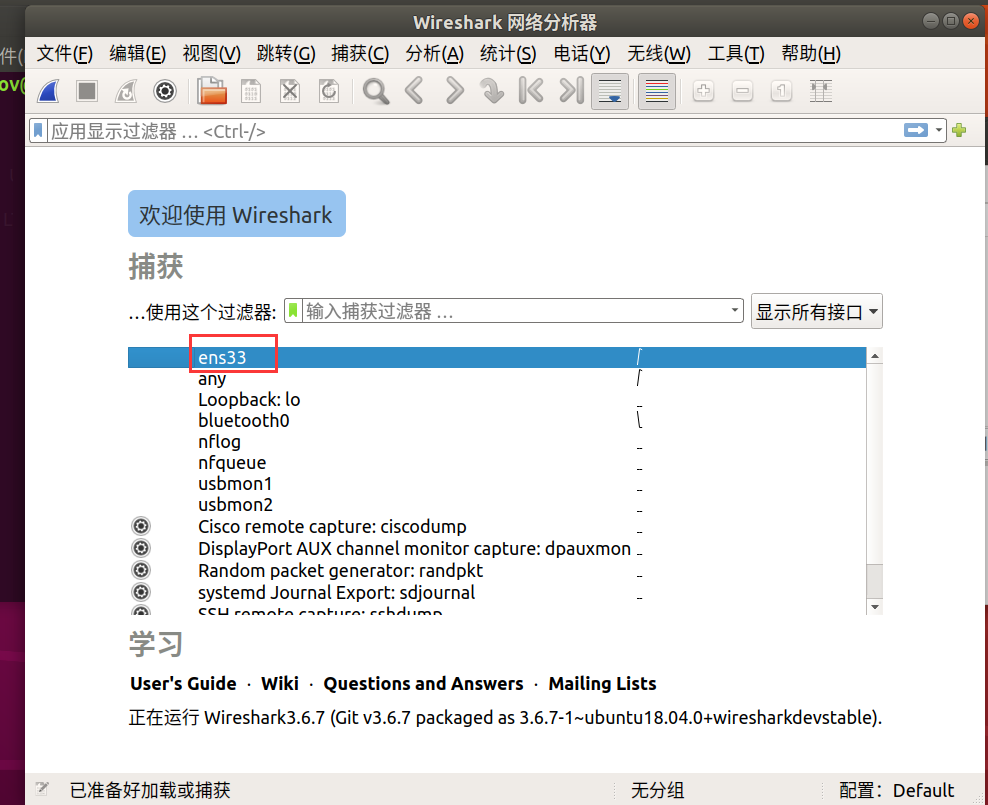Select the nfqueue interface
The width and height of the screenshot is (988, 805).
point(497,462)
